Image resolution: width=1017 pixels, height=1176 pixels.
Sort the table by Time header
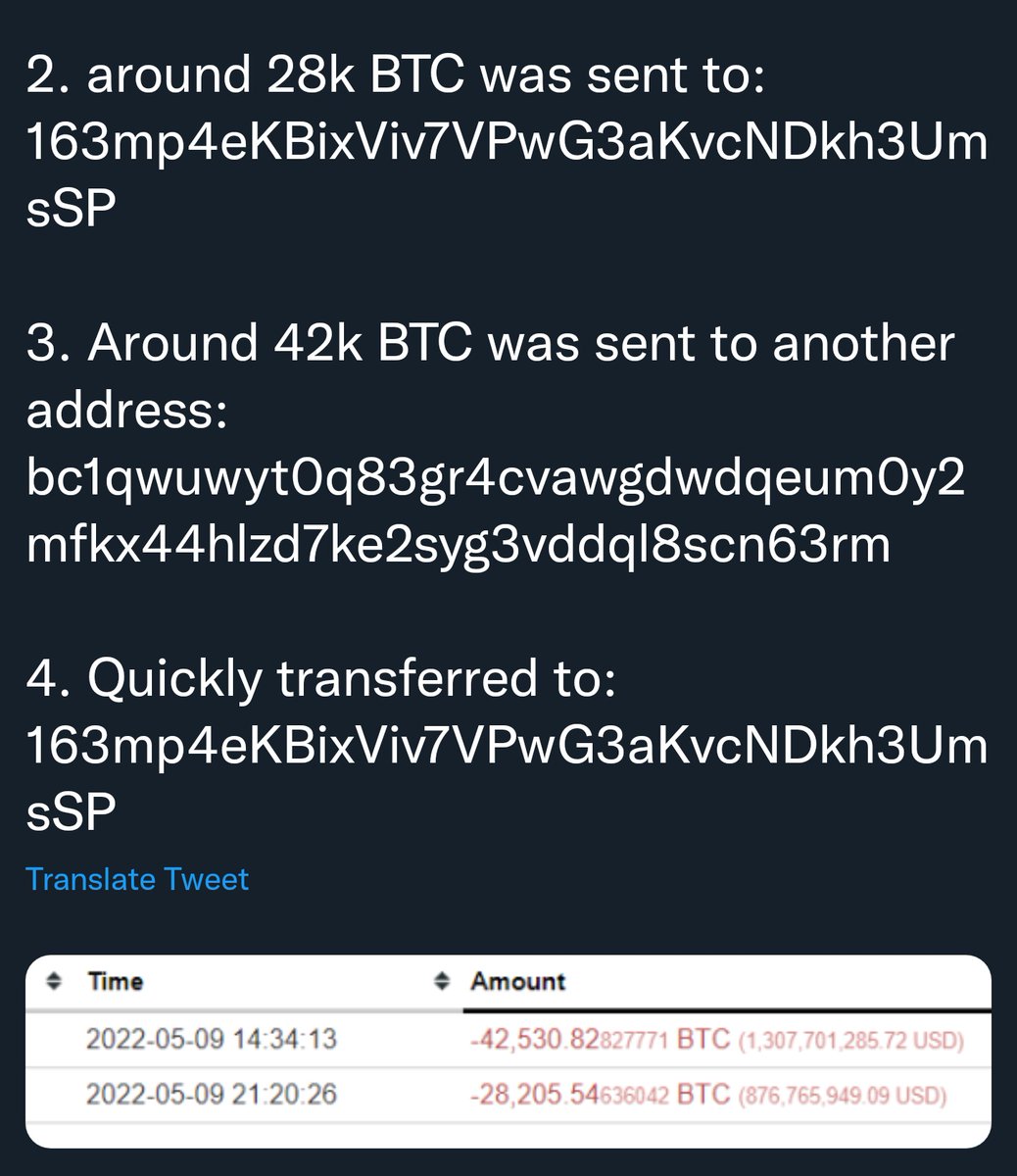pos(116,981)
